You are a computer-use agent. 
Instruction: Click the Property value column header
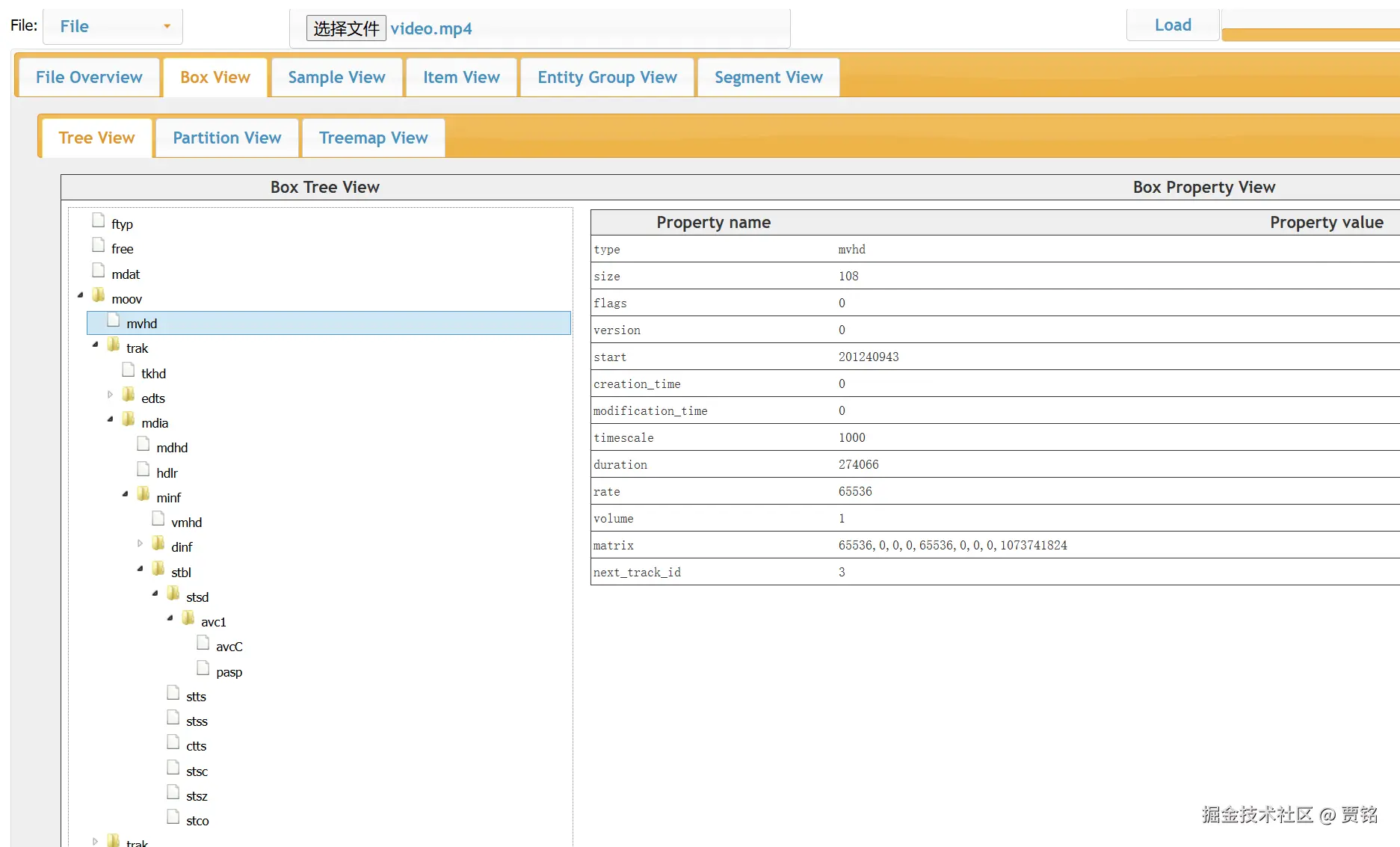pos(1327,222)
